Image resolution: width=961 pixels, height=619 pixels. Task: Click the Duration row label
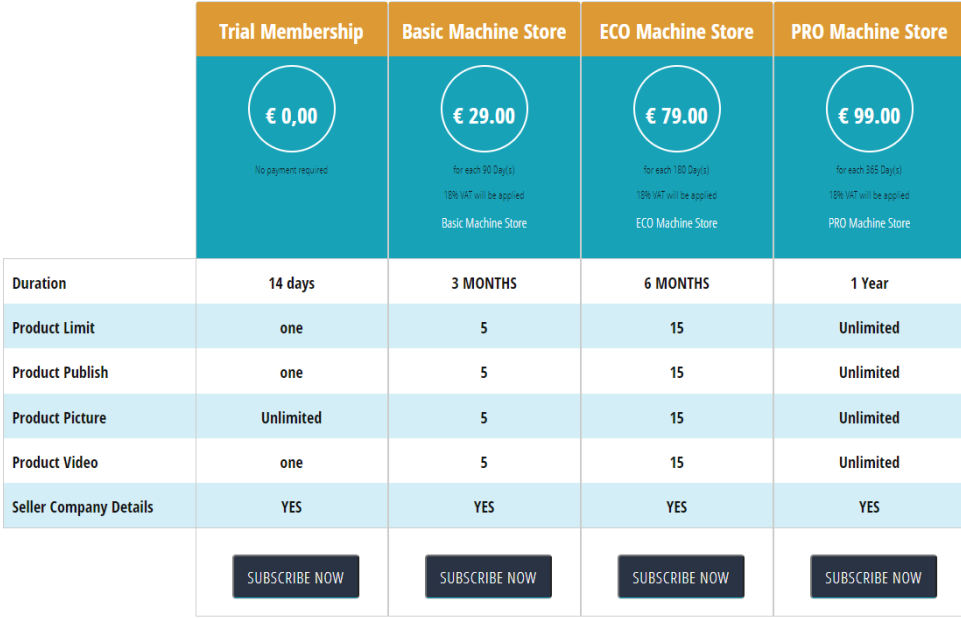tap(39, 283)
